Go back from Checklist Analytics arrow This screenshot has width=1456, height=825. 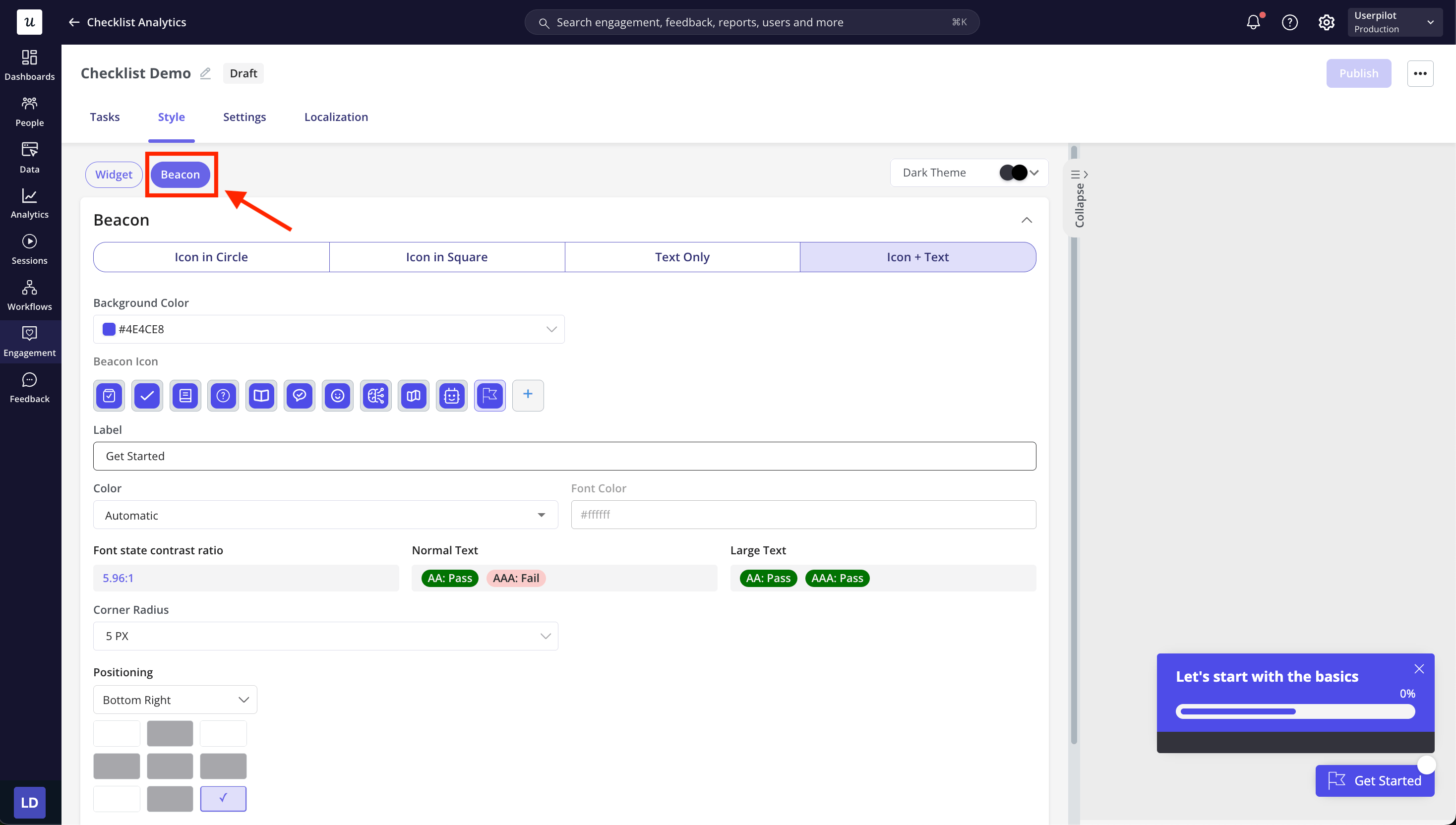pos(74,22)
